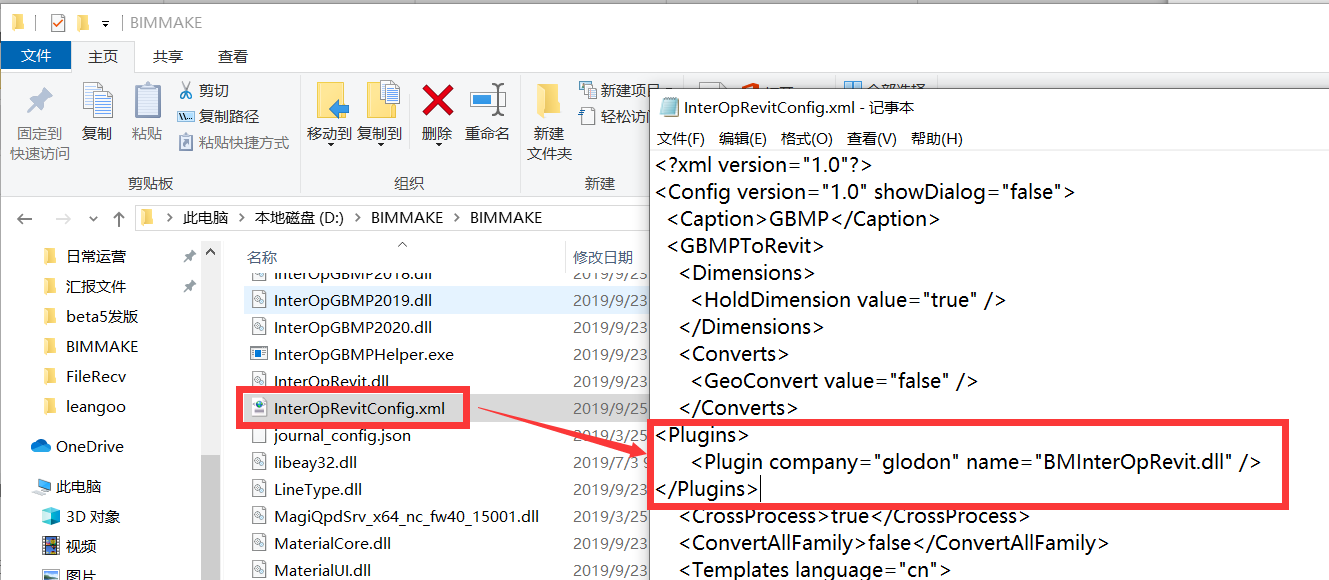
Task: Open the Quick Access Toolbar customize dropdown
Action: [x=105, y=23]
